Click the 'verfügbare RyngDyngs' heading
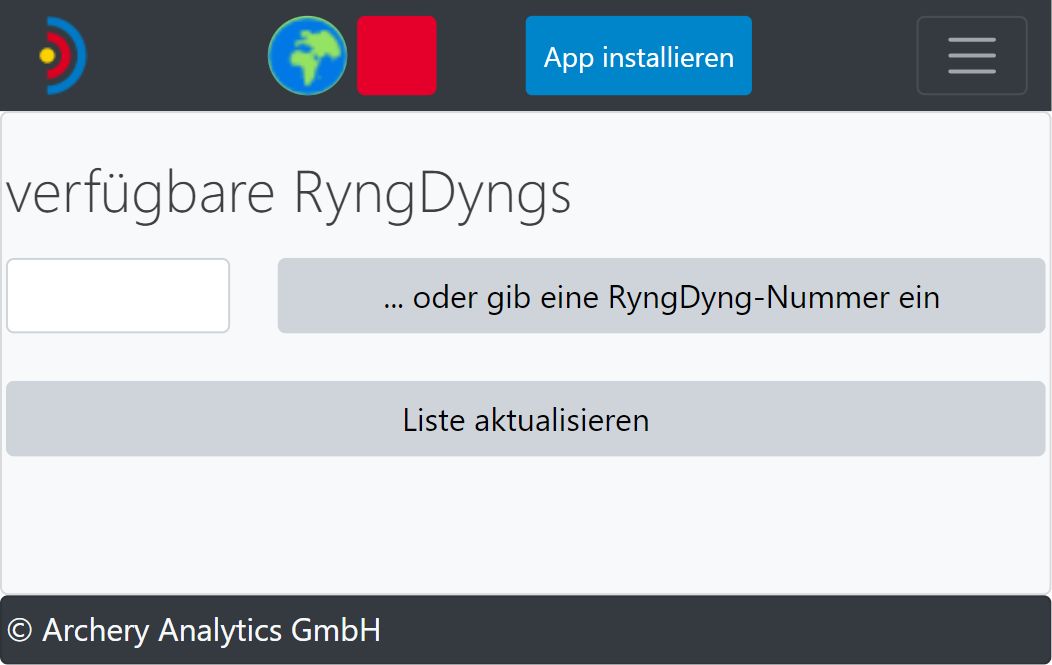The height and width of the screenshot is (665, 1052). (x=289, y=194)
